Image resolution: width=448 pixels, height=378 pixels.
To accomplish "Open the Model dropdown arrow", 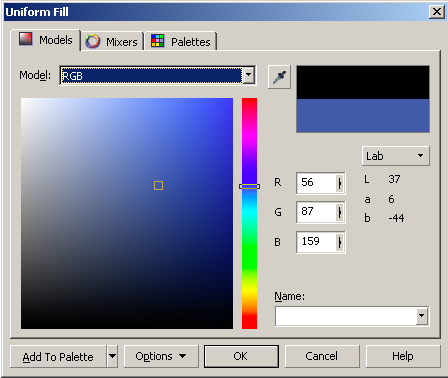I will pyautogui.click(x=249, y=75).
